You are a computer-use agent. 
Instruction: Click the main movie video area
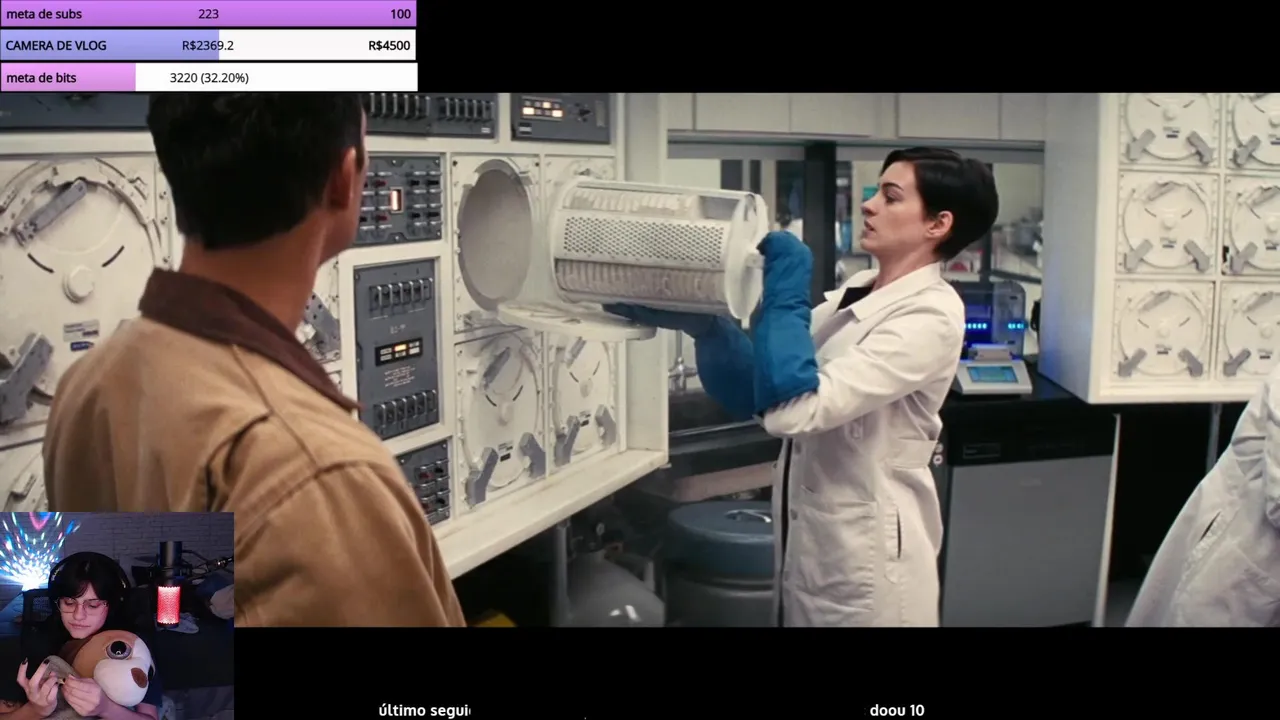(x=640, y=360)
